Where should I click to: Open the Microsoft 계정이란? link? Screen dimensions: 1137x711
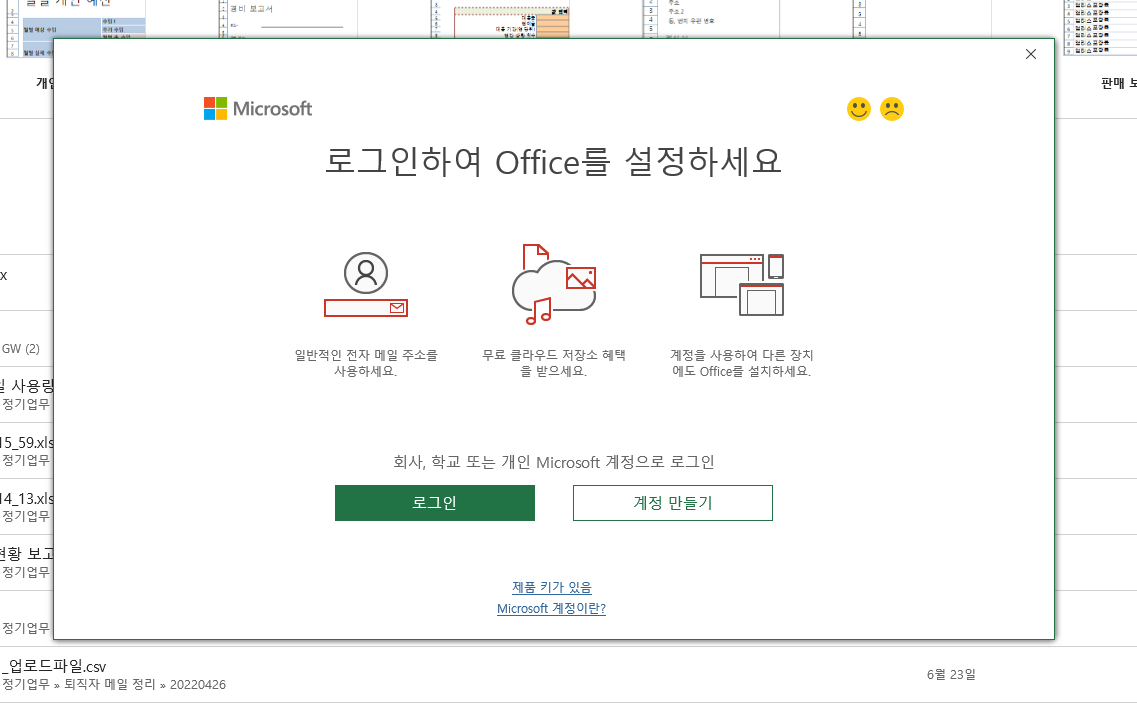point(551,609)
